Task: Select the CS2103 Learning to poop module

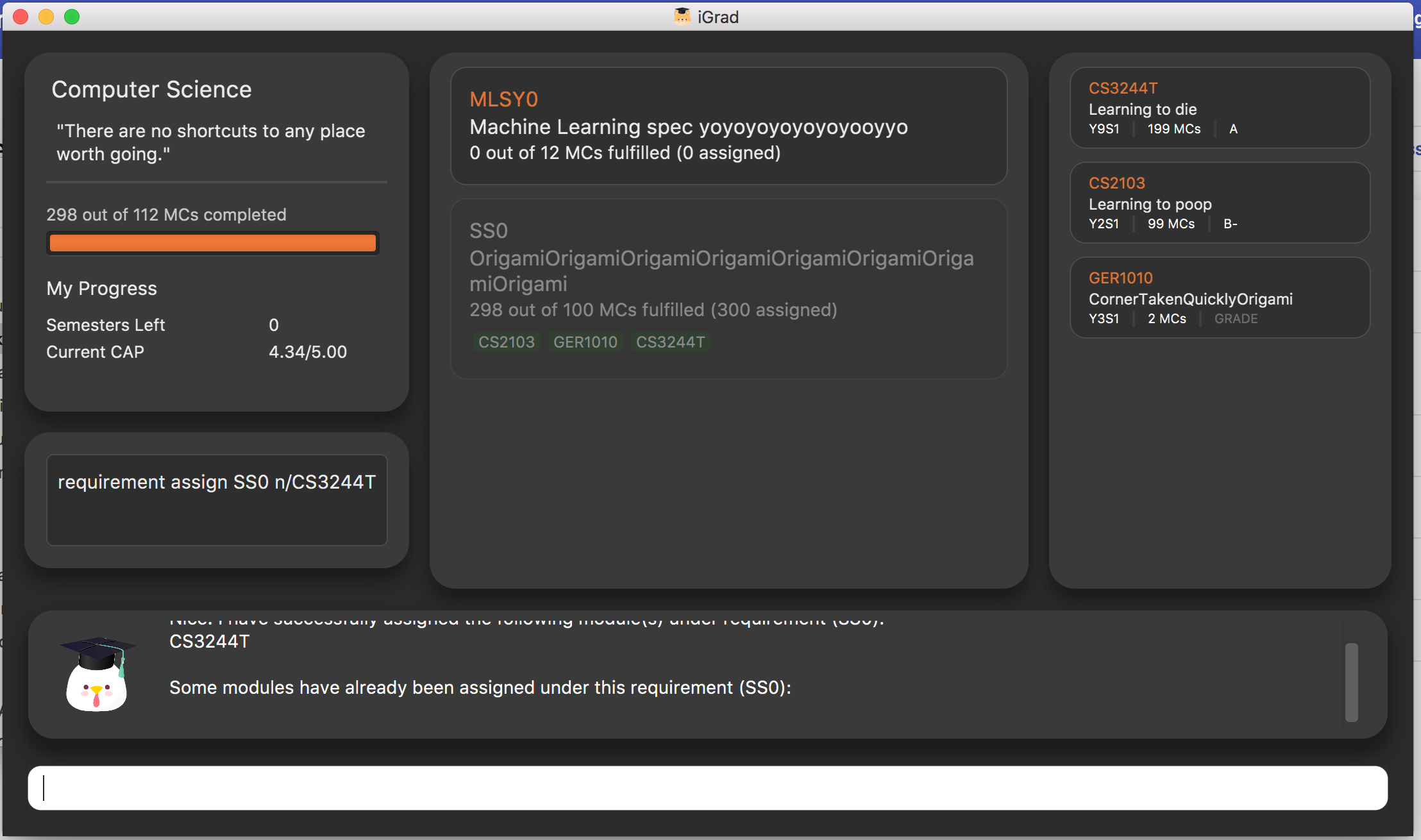Action: (1219, 203)
